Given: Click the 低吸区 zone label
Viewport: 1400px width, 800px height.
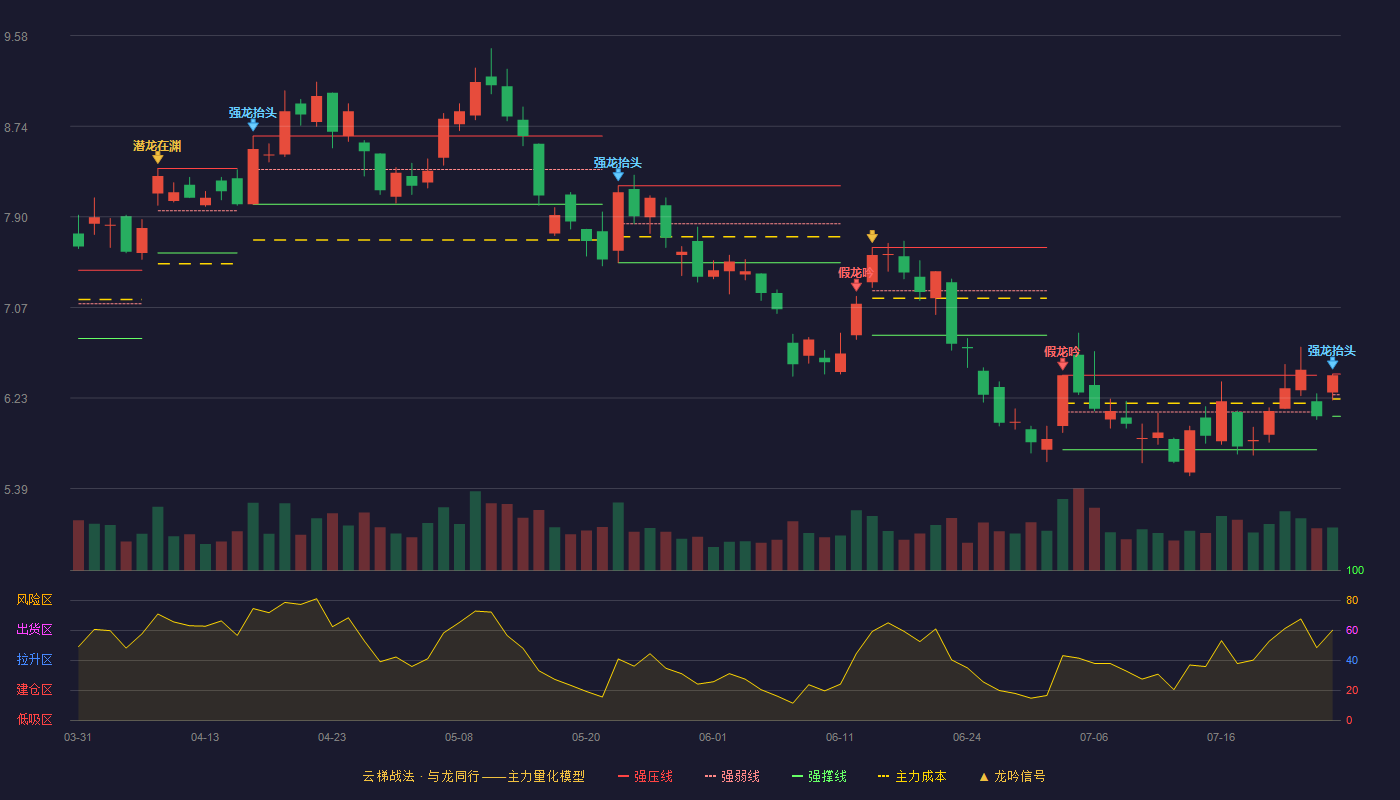Looking at the screenshot, I should (x=34, y=719).
